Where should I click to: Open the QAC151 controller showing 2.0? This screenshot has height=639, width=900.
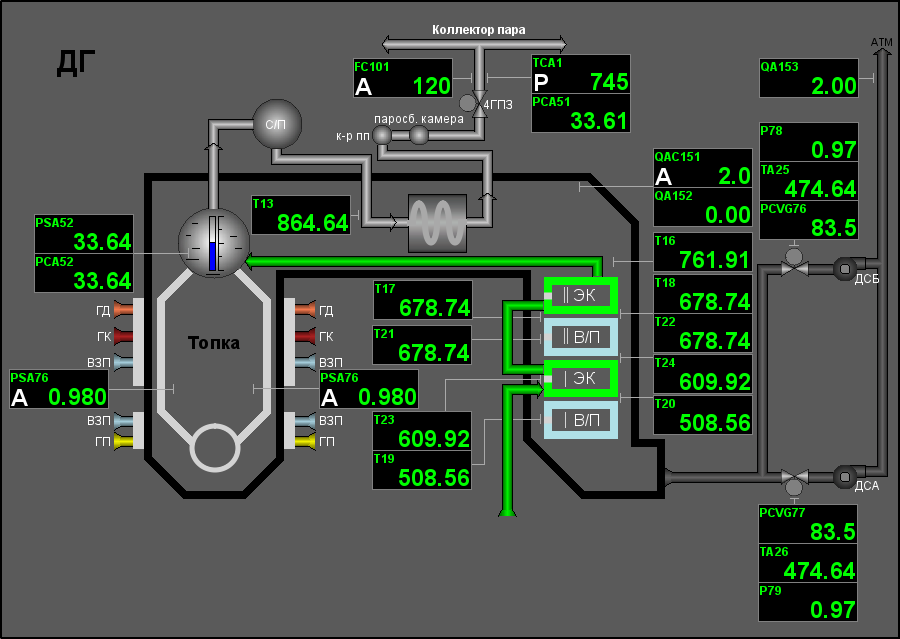703,168
